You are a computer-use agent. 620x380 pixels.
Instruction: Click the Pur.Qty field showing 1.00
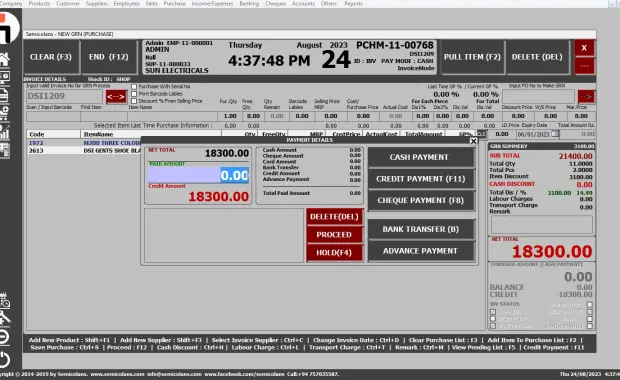pyautogui.click(x=229, y=116)
